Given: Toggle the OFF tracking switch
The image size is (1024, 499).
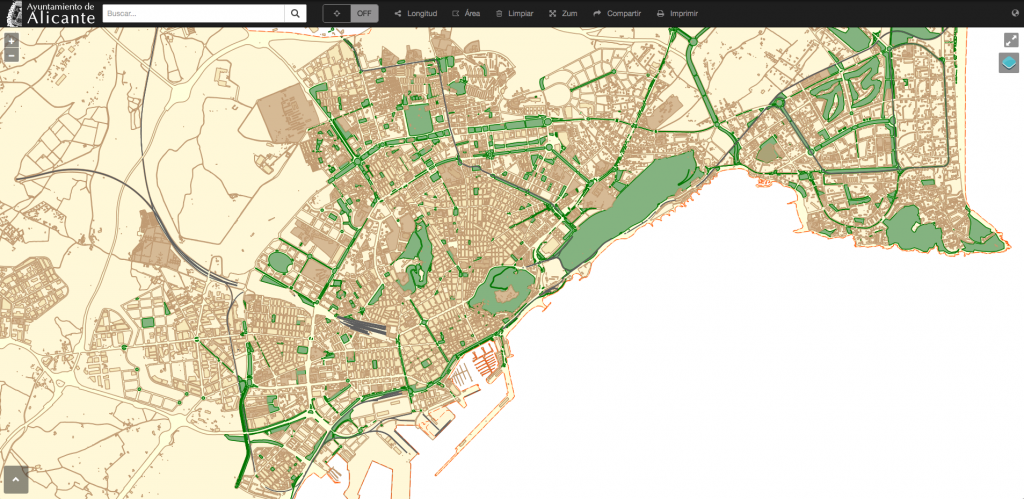Looking at the screenshot, I should coord(364,14).
